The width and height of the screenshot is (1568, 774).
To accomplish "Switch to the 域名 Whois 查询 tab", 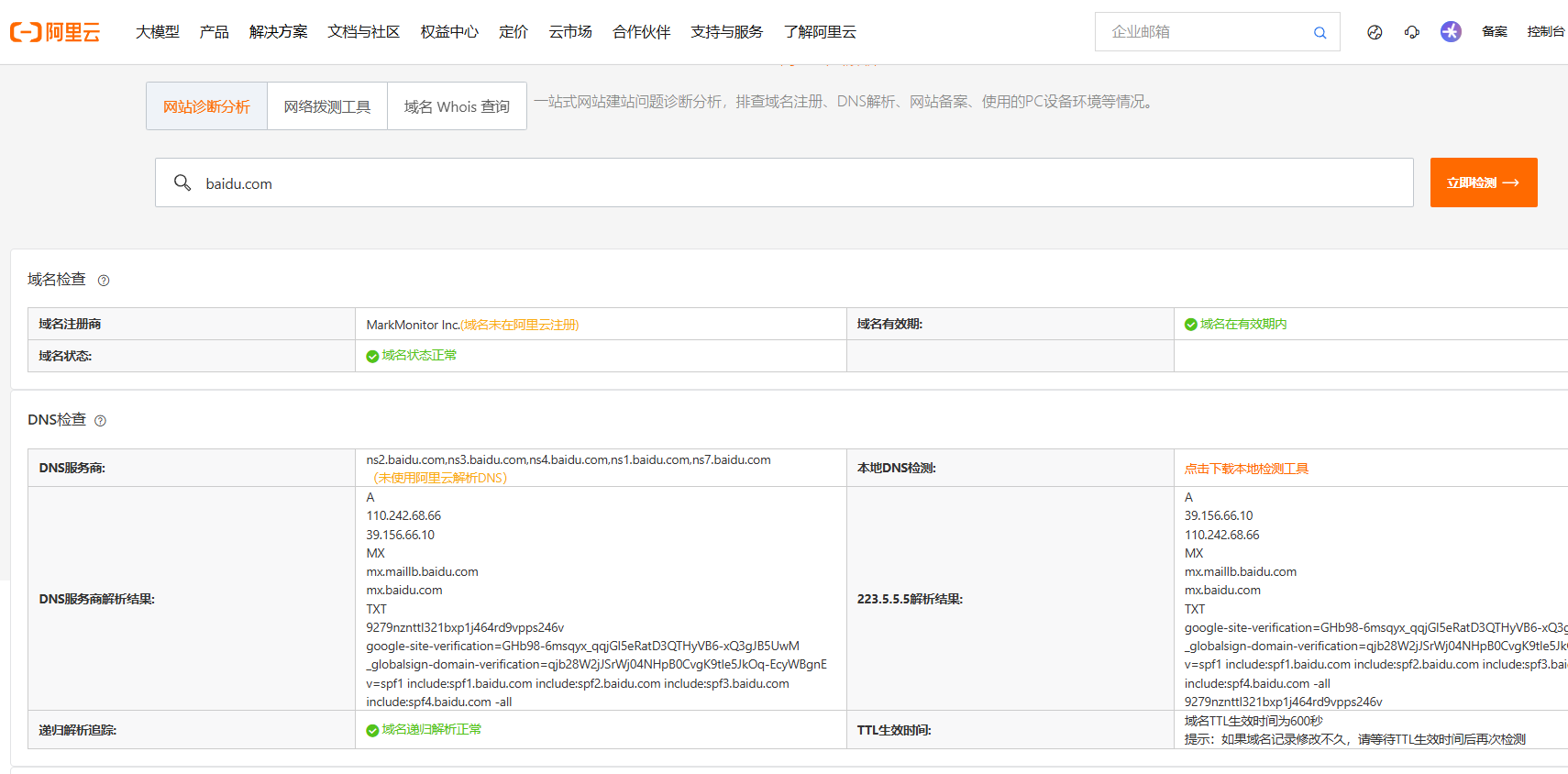I will click(457, 106).
